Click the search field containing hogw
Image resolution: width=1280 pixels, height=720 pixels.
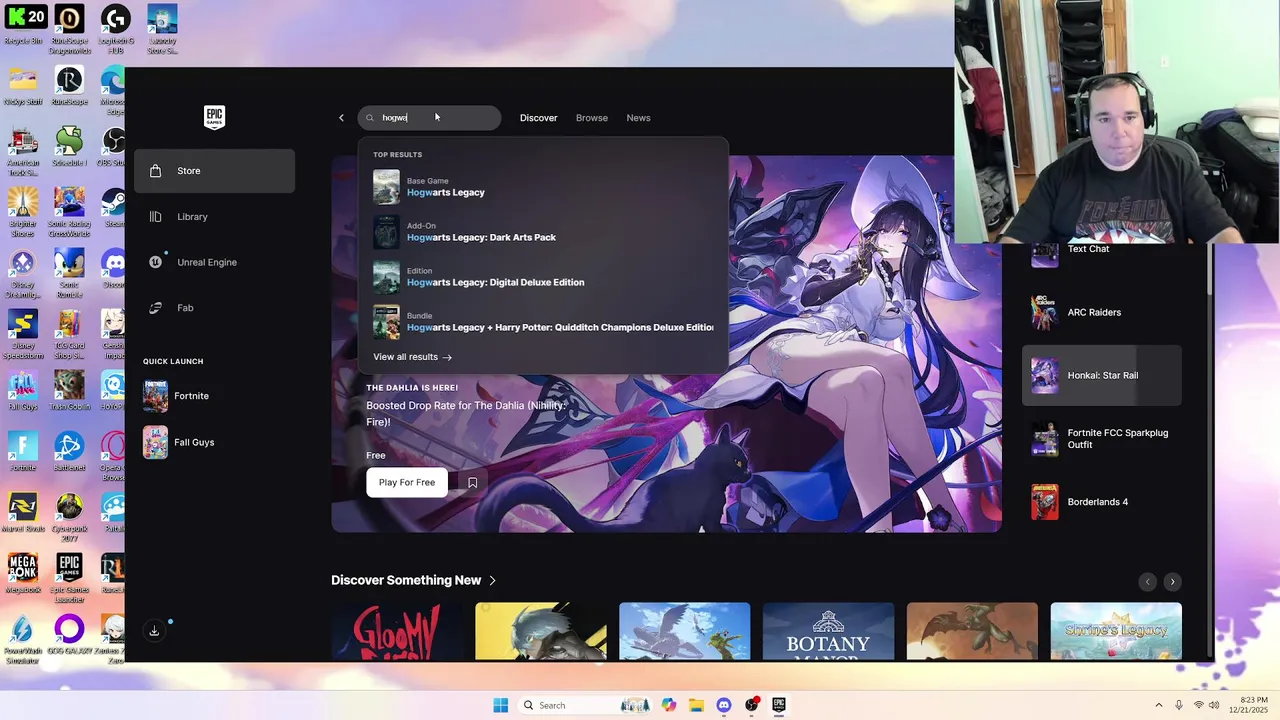coord(429,118)
